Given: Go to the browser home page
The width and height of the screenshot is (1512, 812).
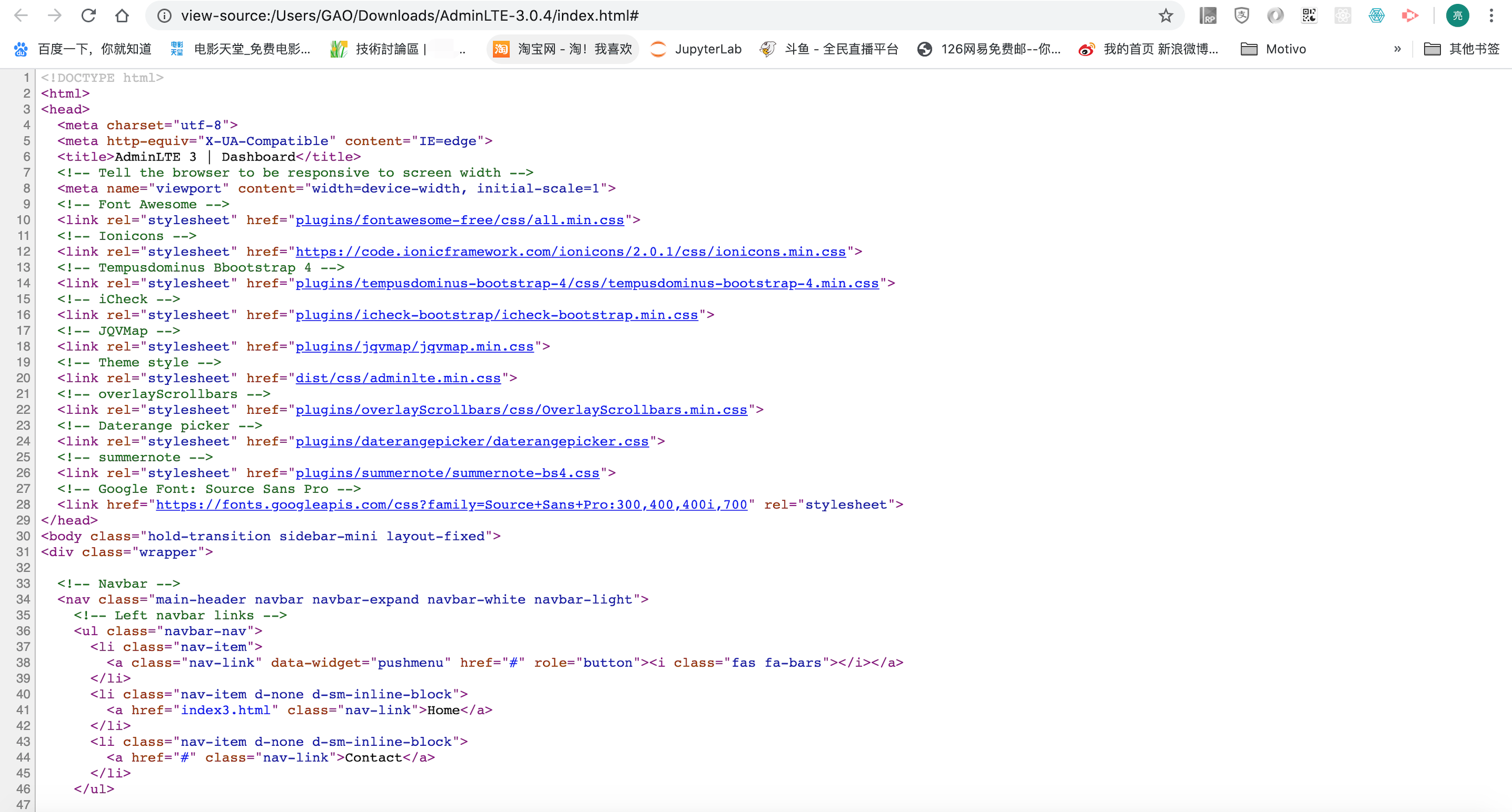Looking at the screenshot, I should click(x=122, y=16).
